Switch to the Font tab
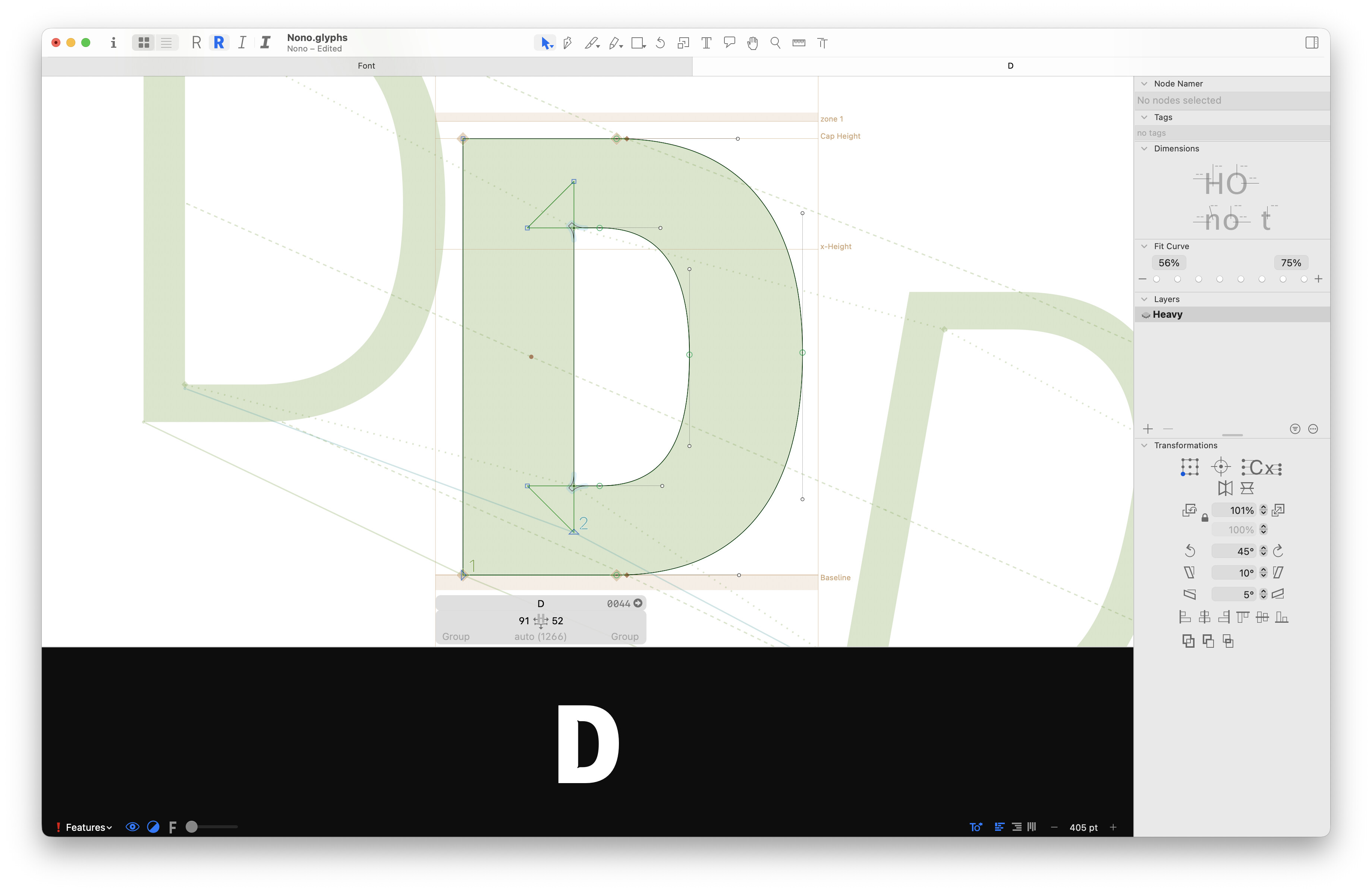The image size is (1372, 892). point(366,66)
